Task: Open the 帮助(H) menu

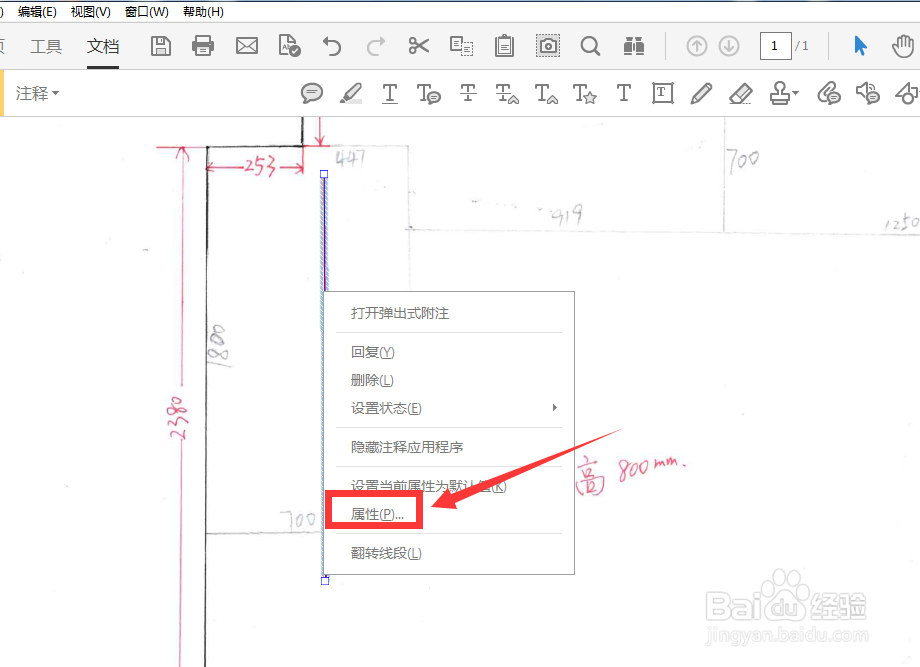Action: [x=203, y=12]
